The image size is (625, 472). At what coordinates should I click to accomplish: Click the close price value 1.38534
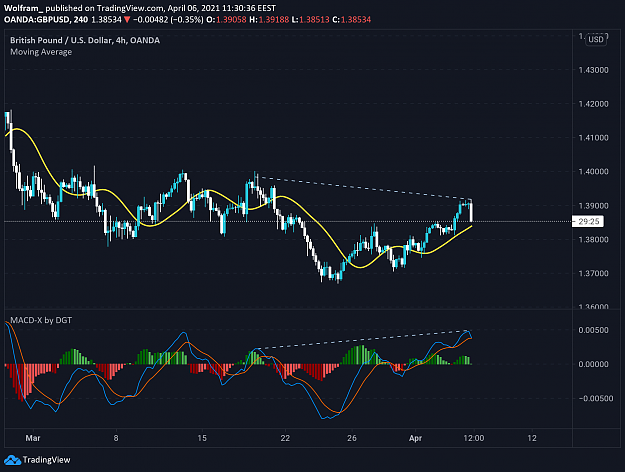[x=356, y=20]
